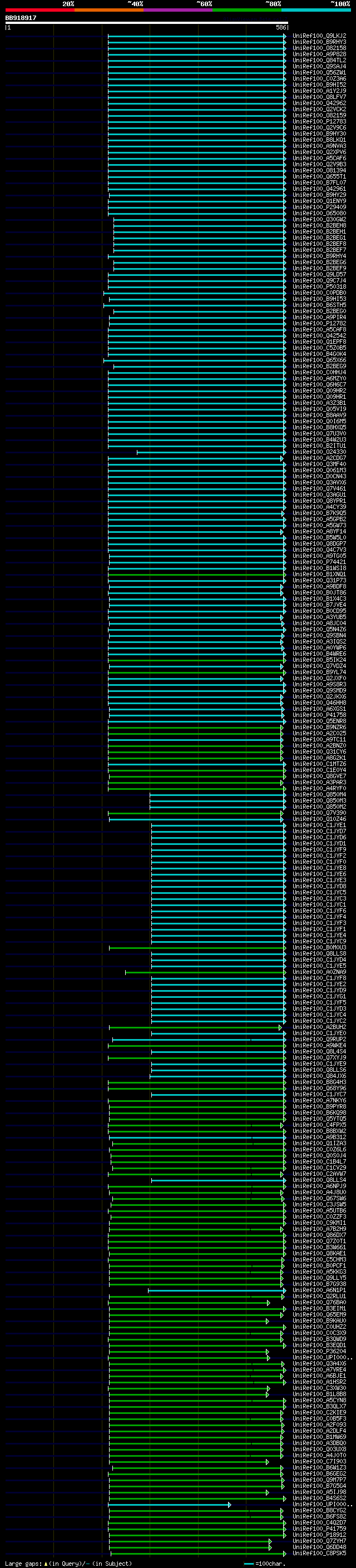Click UniRef100_P41759 label

(x=319, y=1529)
